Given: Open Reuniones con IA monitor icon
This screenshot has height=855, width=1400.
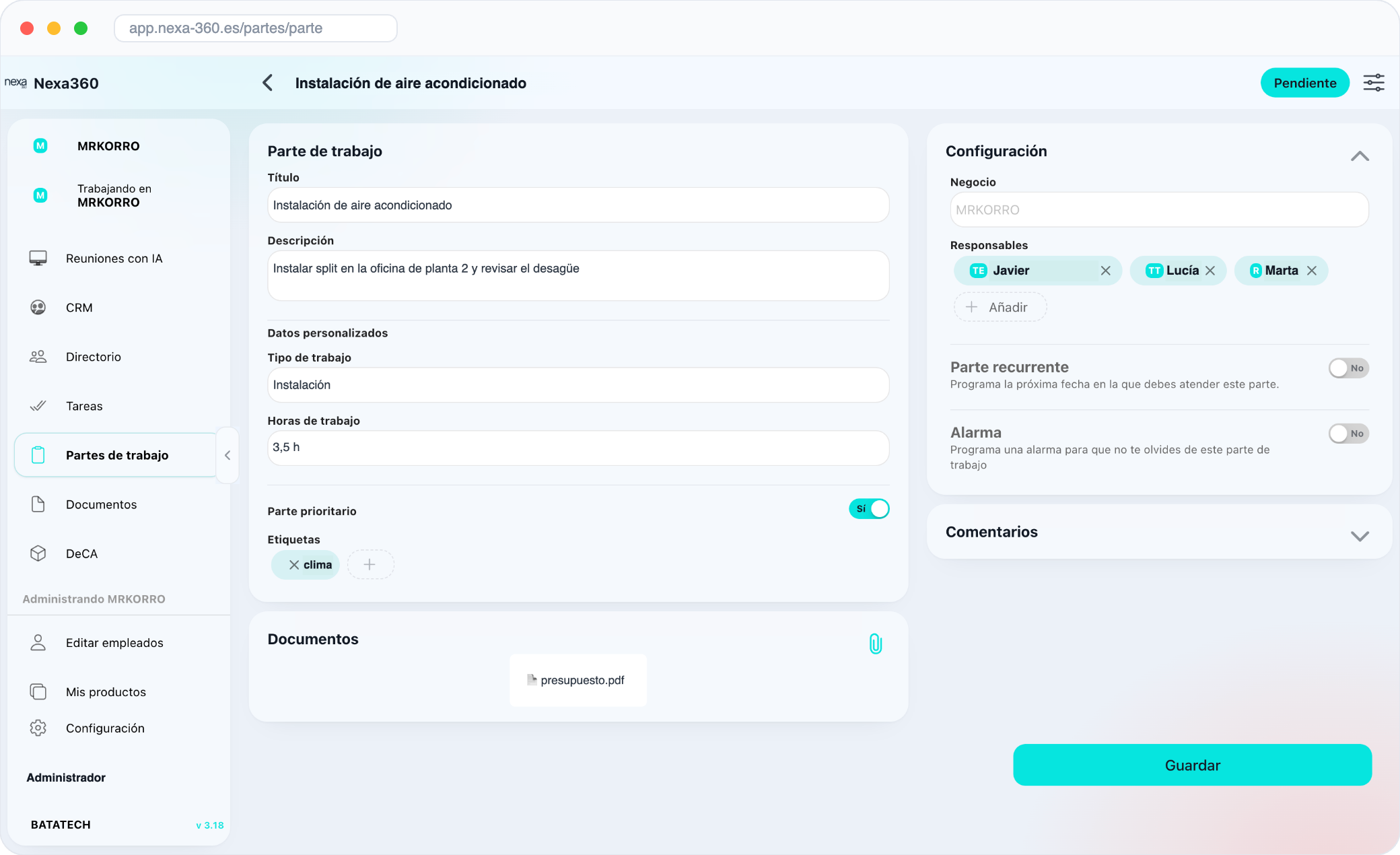Looking at the screenshot, I should (x=38, y=259).
